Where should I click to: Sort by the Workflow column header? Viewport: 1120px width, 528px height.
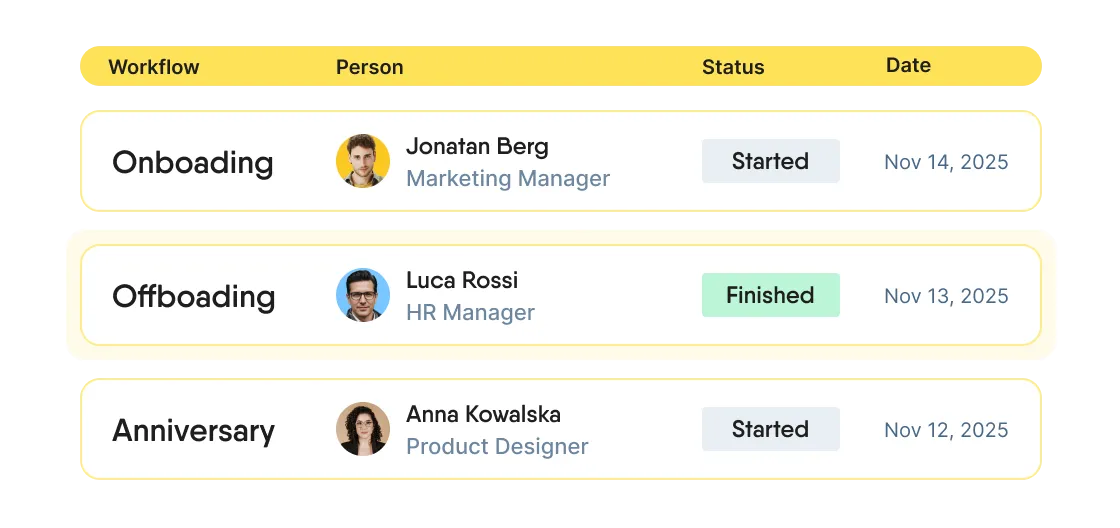[x=154, y=67]
